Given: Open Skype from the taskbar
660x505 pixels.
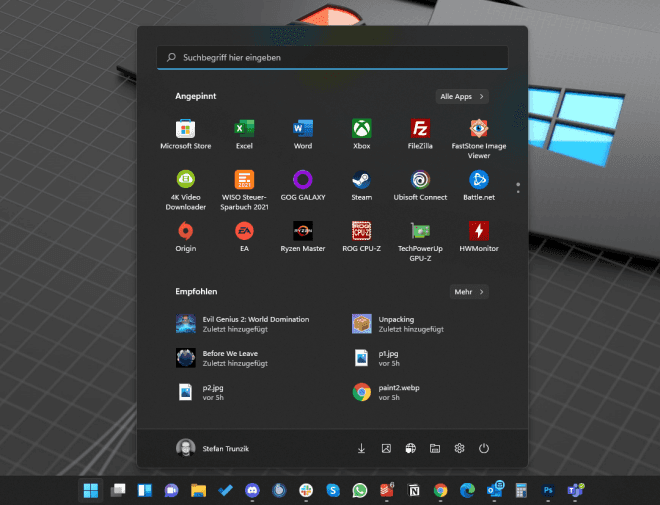Looking at the screenshot, I should (x=333, y=490).
